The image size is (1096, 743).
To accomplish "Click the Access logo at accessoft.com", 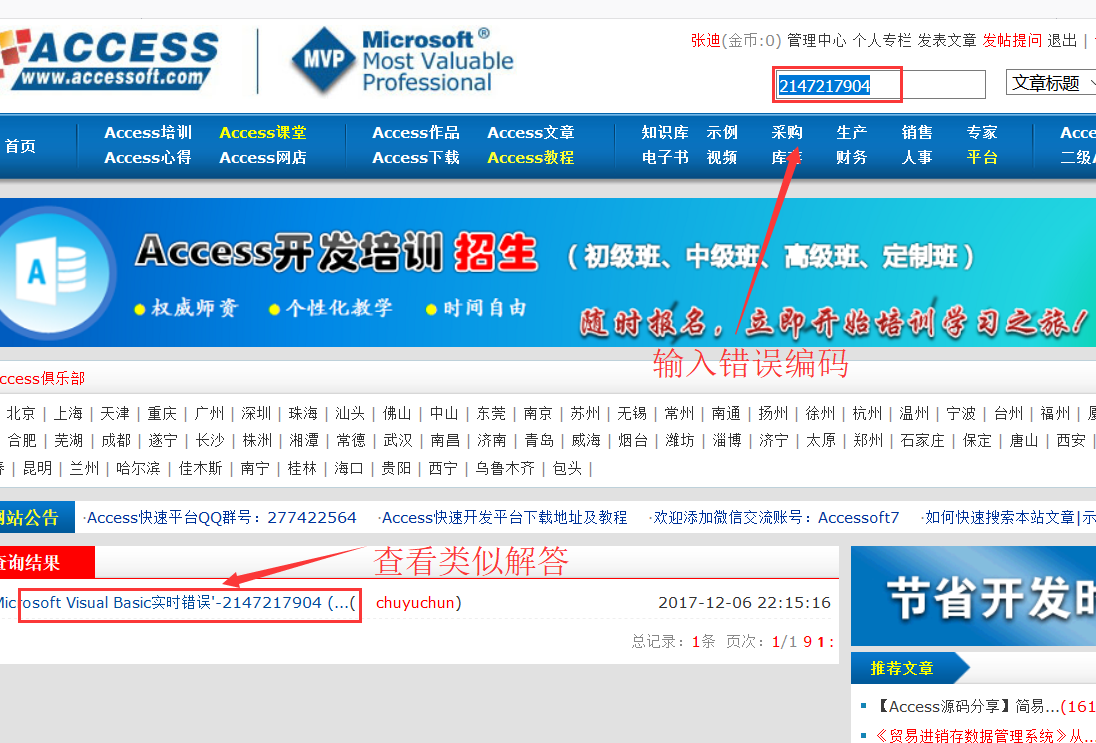I will pos(109,59).
